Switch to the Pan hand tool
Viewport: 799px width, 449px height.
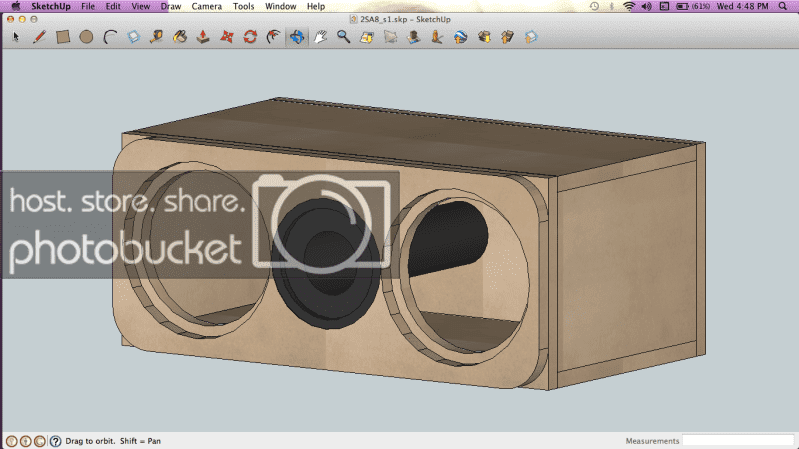[x=320, y=37]
